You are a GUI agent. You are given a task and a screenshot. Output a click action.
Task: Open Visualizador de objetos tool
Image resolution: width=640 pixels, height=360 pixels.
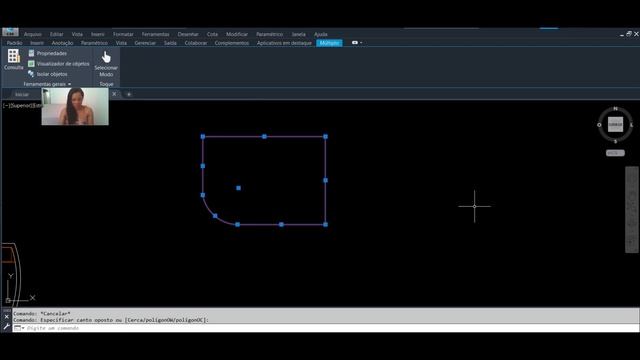(59, 64)
